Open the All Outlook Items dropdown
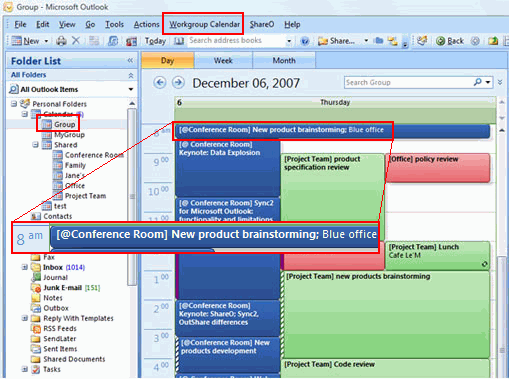Screen dimensions: 509x379 click(131, 89)
